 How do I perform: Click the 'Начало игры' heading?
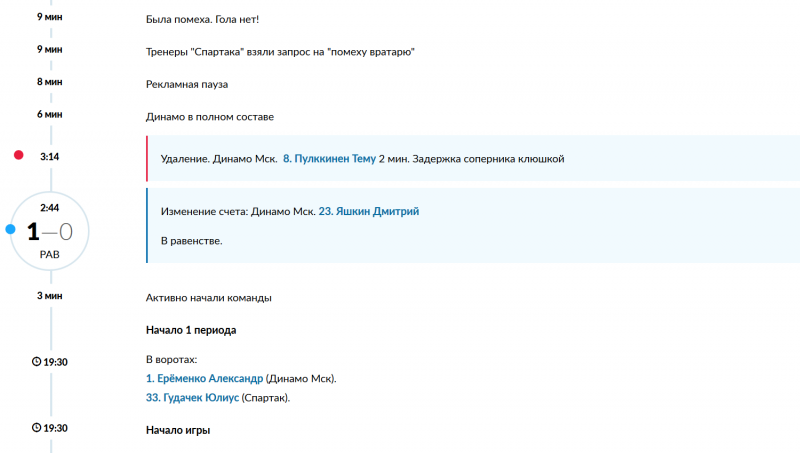pyautogui.click(x=178, y=430)
